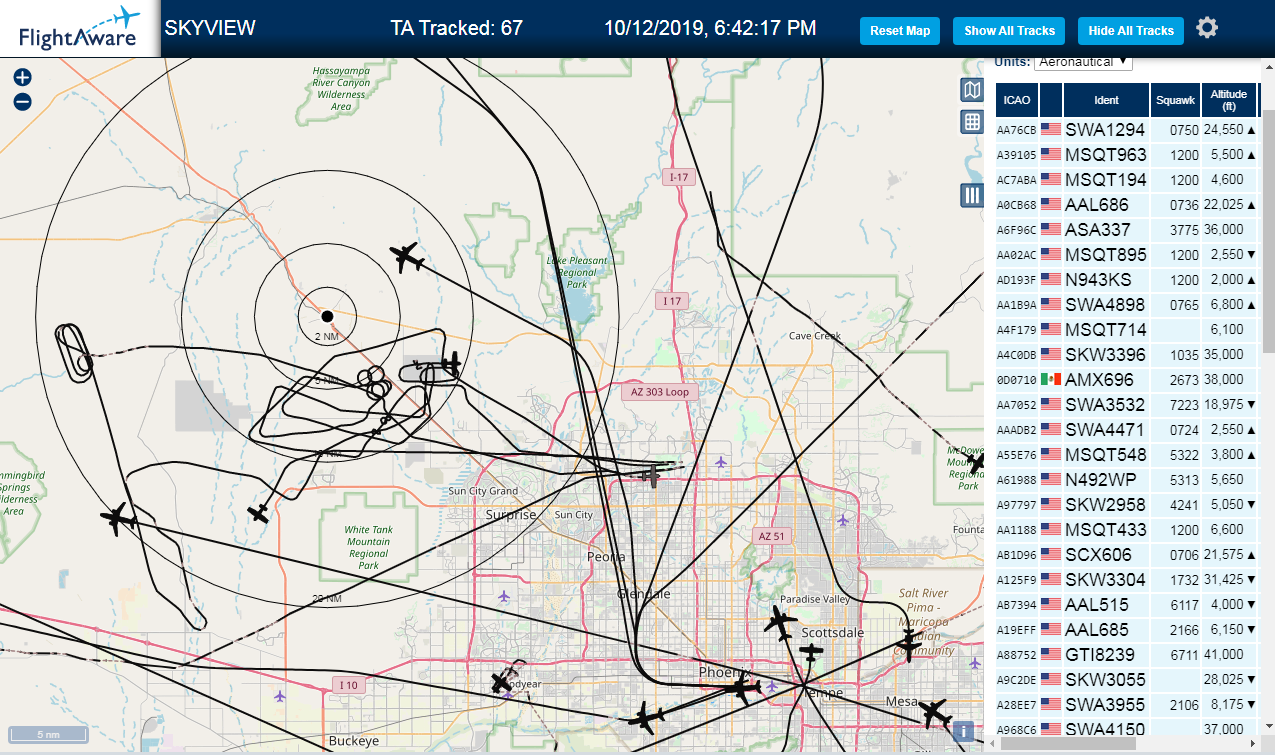This screenshot has width=1275, height=755.
Task: Select aircraft icon north of Scottsdale label
Action: pos(780,623)
